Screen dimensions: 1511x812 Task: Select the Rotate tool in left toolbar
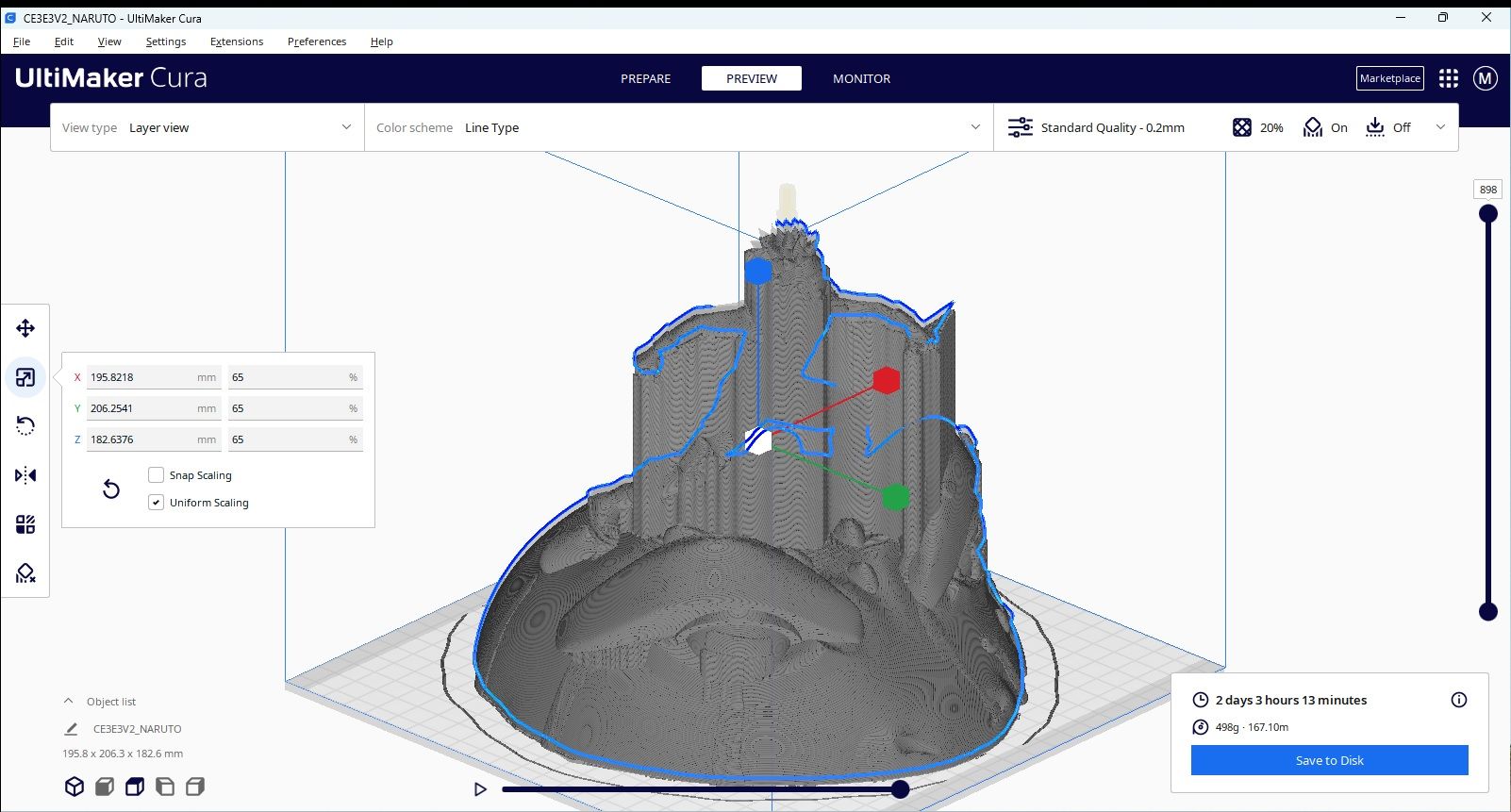pos(25,426)
